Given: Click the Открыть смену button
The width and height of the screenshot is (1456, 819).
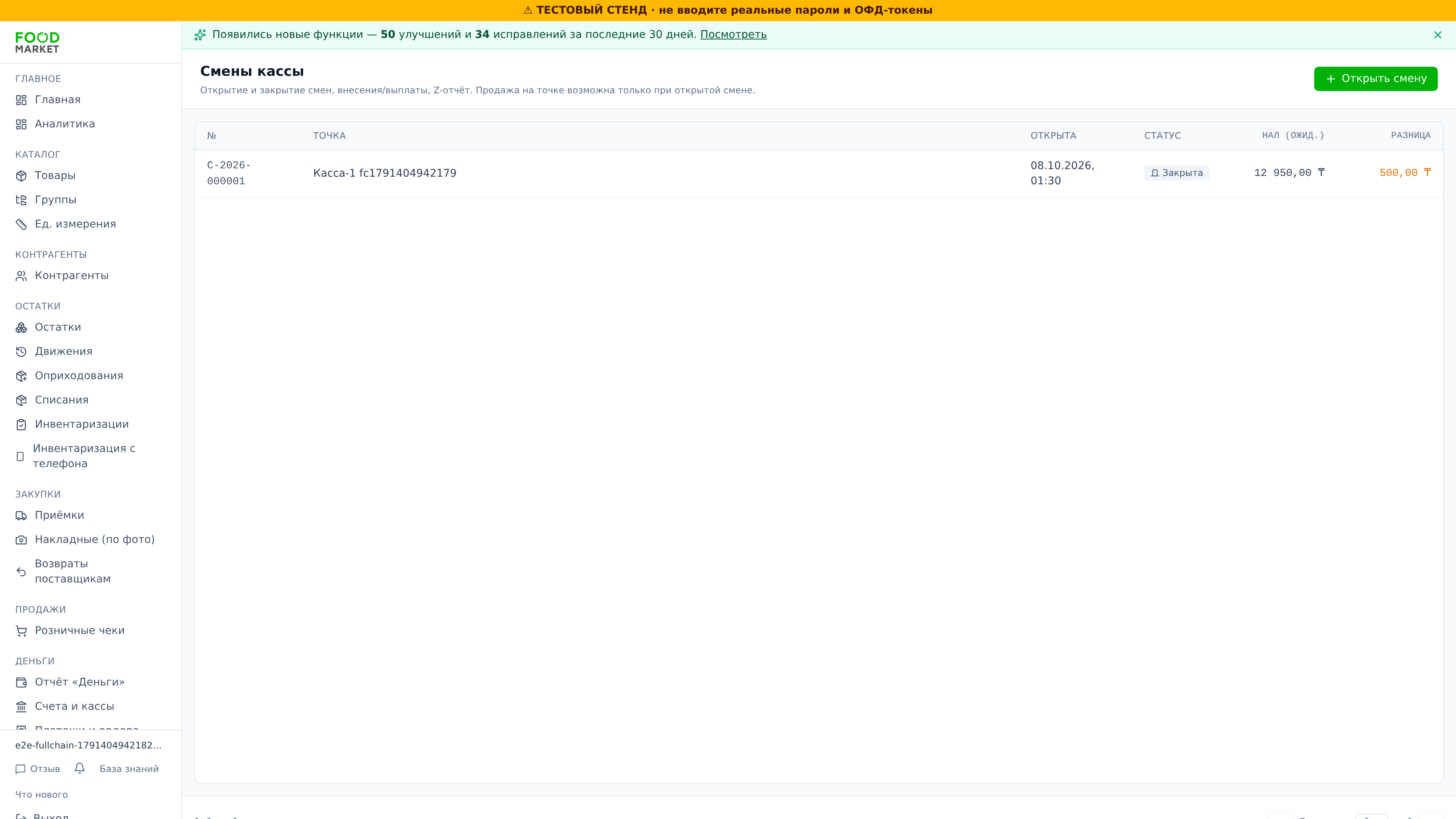Looking at the screenshot, I should click(x=1375, y=78).
